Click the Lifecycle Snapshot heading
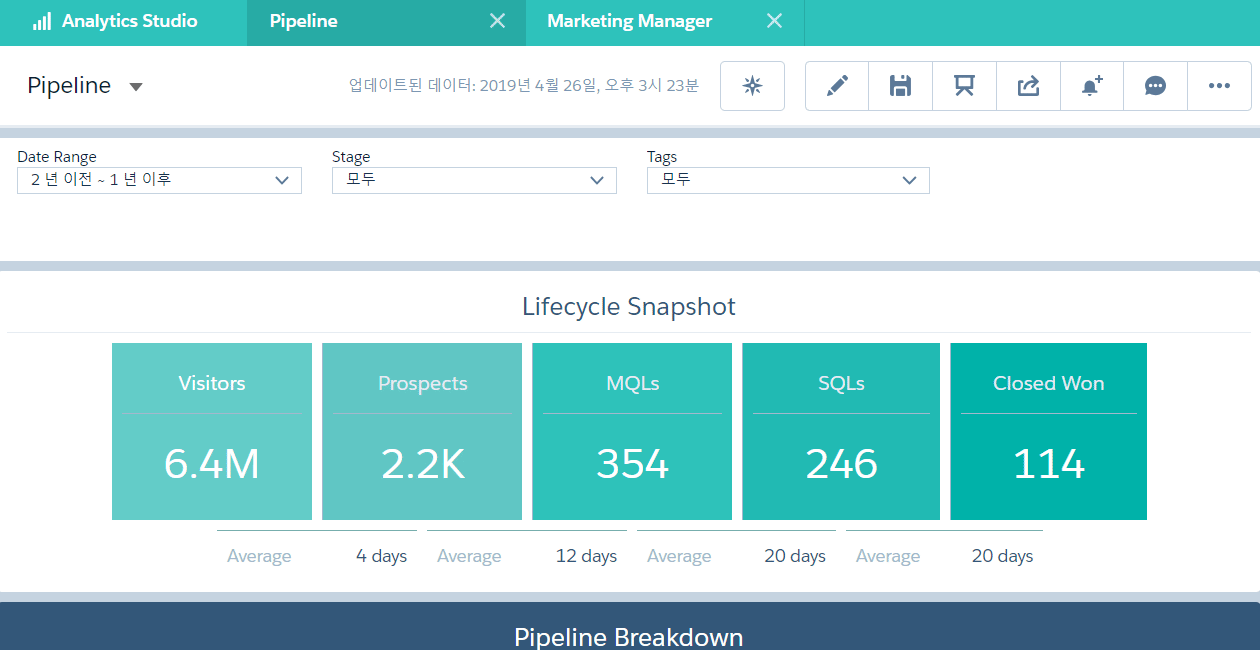Screen dimensions: 1260x650 (x=629, y=306)
